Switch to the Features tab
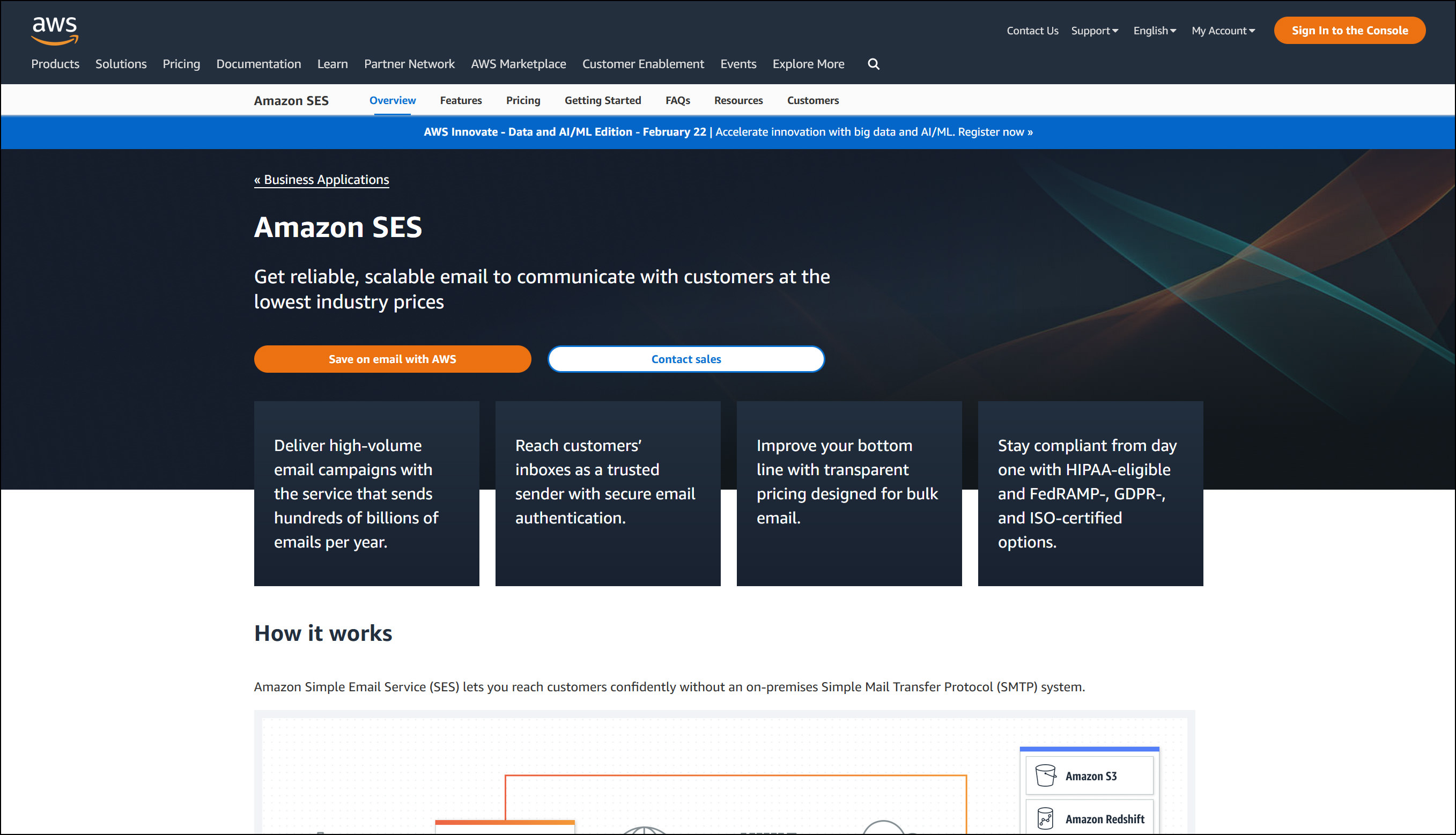Viewport: 1456px width, 835px height. tap(461, 100)
